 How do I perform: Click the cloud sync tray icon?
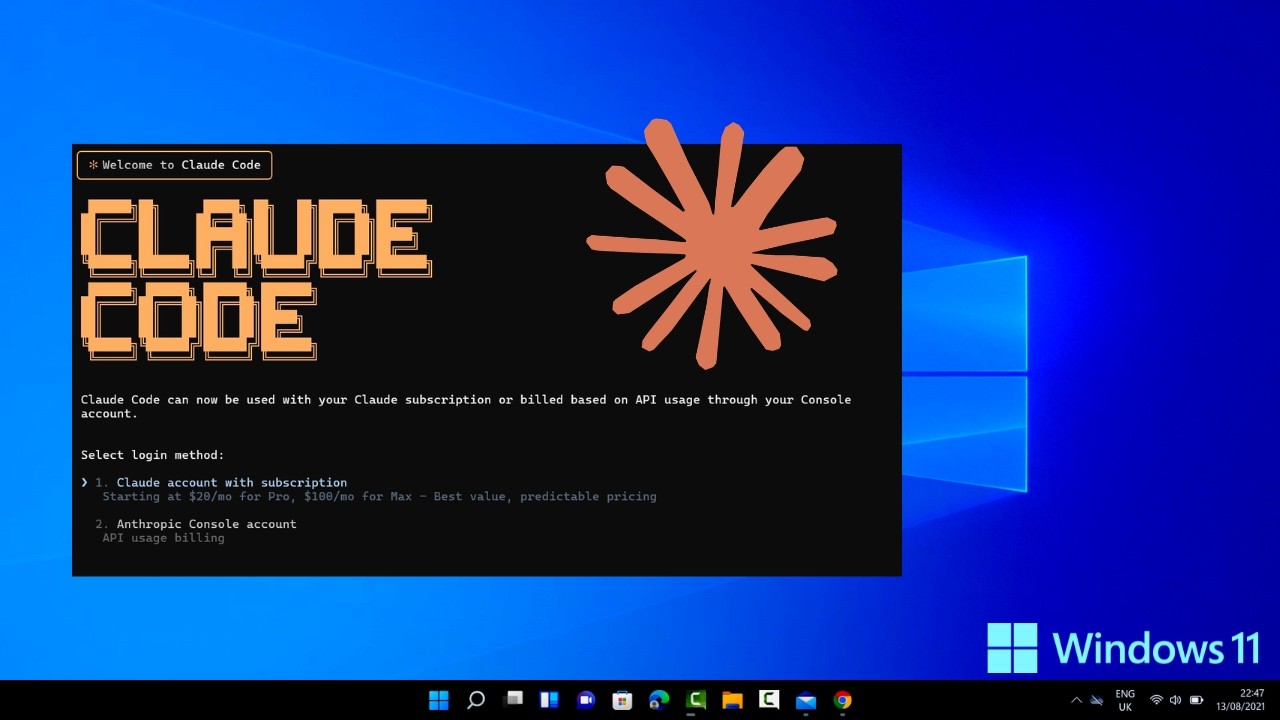[x=1097, y=700]
